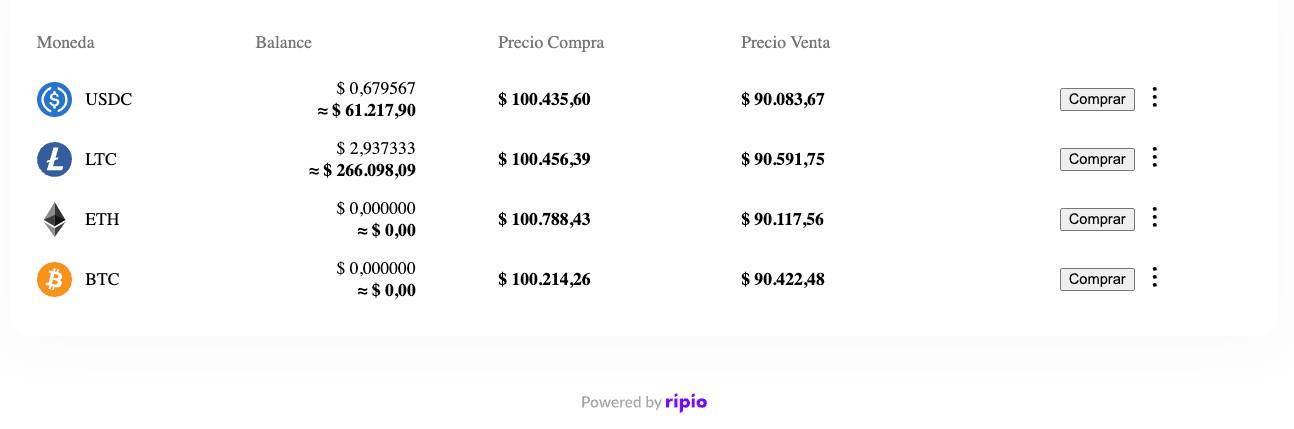The width and height of the screenshot is (1294, 429).
Task: Click the Moneda column header
Action: 66,42
